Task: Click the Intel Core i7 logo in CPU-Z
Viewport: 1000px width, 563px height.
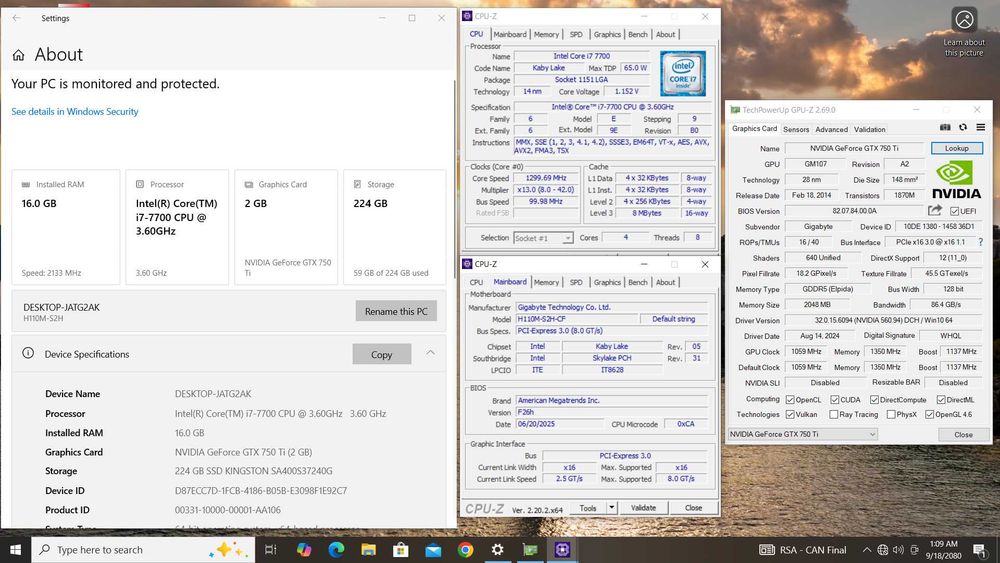Action: (682, 74)
